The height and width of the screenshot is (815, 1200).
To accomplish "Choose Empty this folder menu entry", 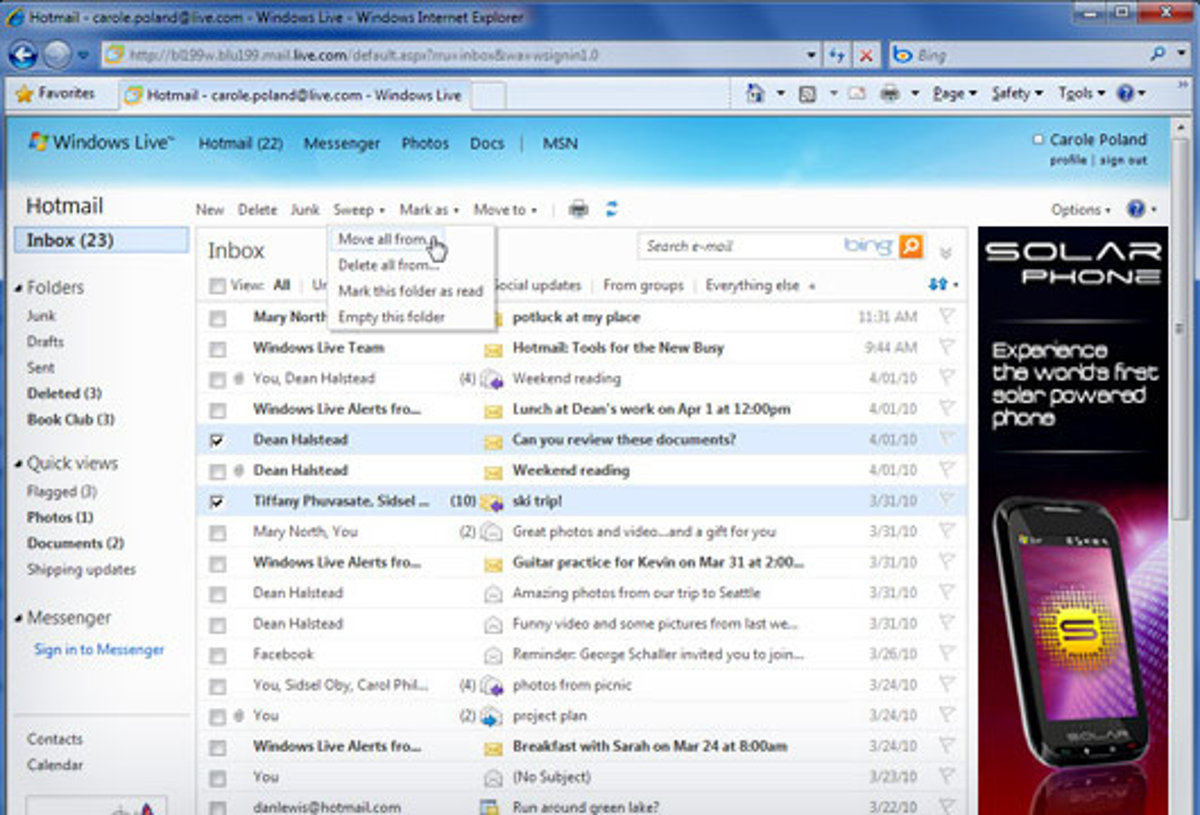I will [x=391, y=317].
